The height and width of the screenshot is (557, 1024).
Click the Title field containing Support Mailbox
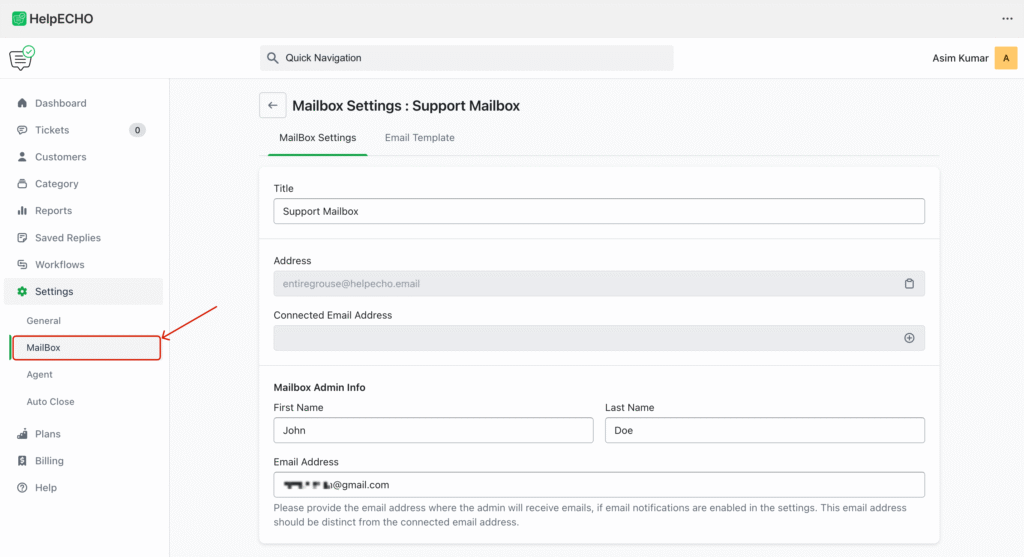pos(598,212)
